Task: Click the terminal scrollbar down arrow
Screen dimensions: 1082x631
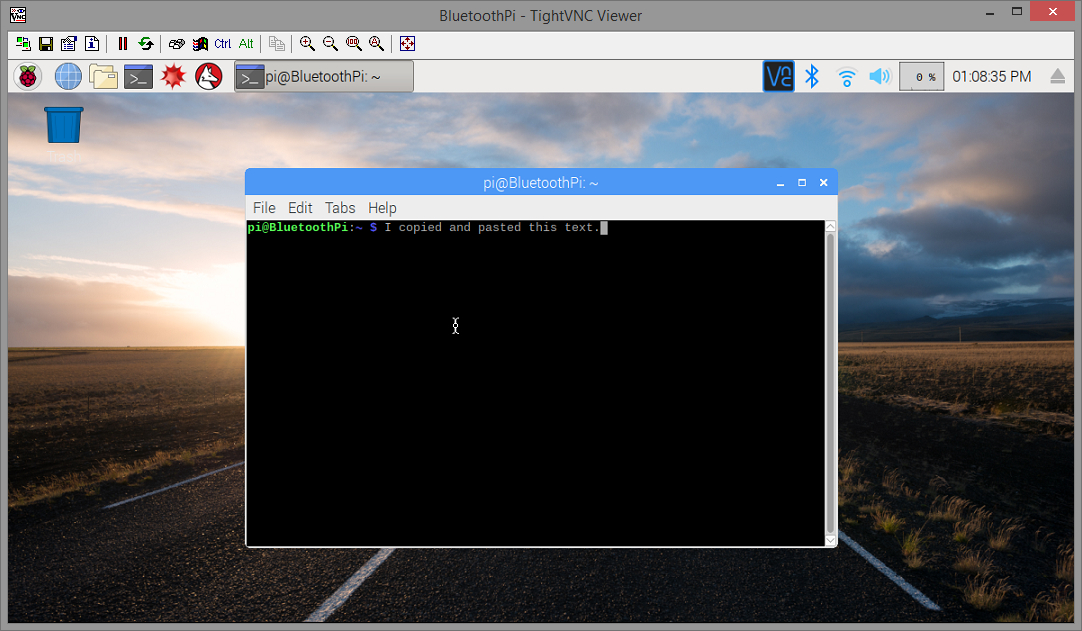Action: pyautogui.click(x=830, y=540)
